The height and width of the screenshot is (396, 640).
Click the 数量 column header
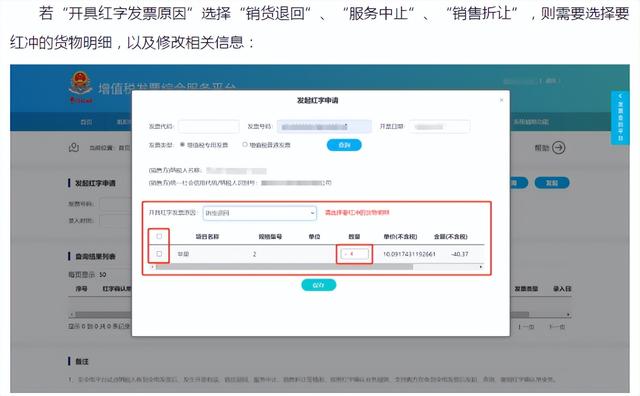click(x=354, y=236)
